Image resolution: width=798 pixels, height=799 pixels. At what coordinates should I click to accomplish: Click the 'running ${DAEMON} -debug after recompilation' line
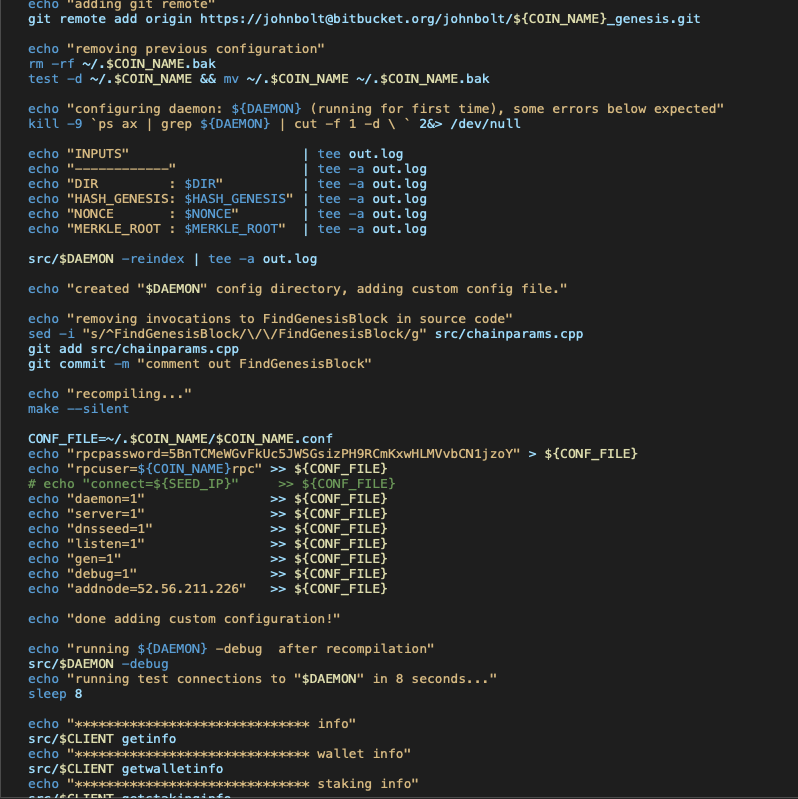[x=231, y=649]
